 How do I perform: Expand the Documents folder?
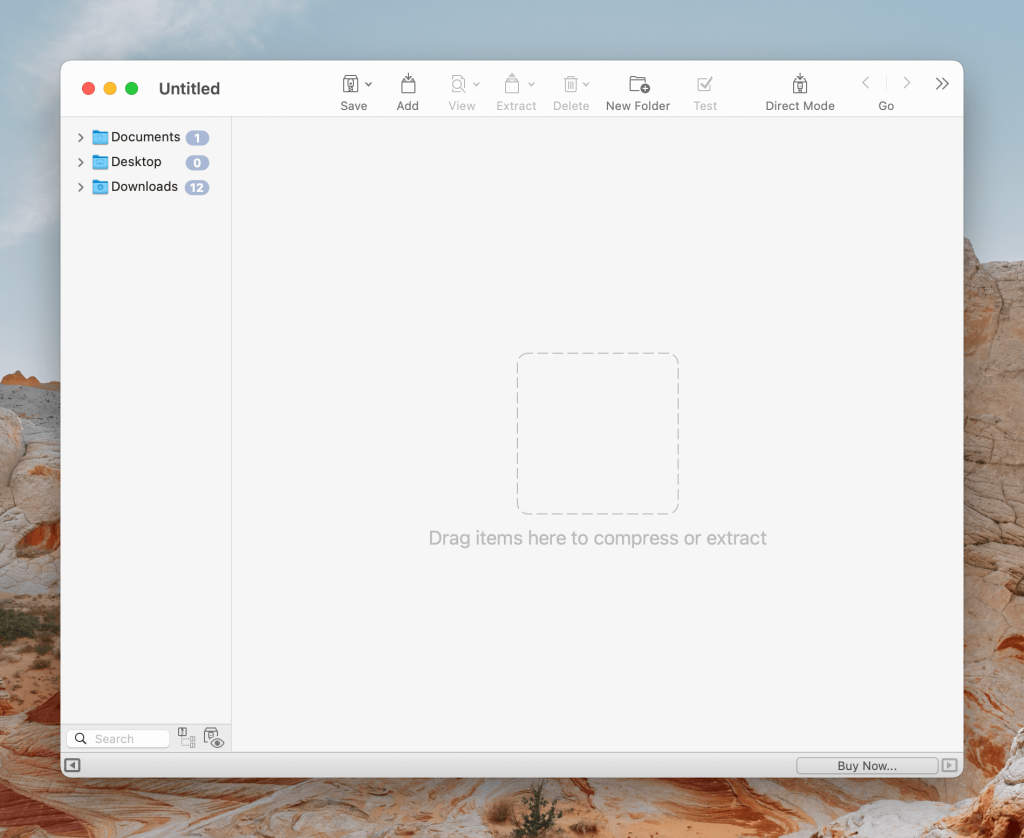tap(80, 137)
